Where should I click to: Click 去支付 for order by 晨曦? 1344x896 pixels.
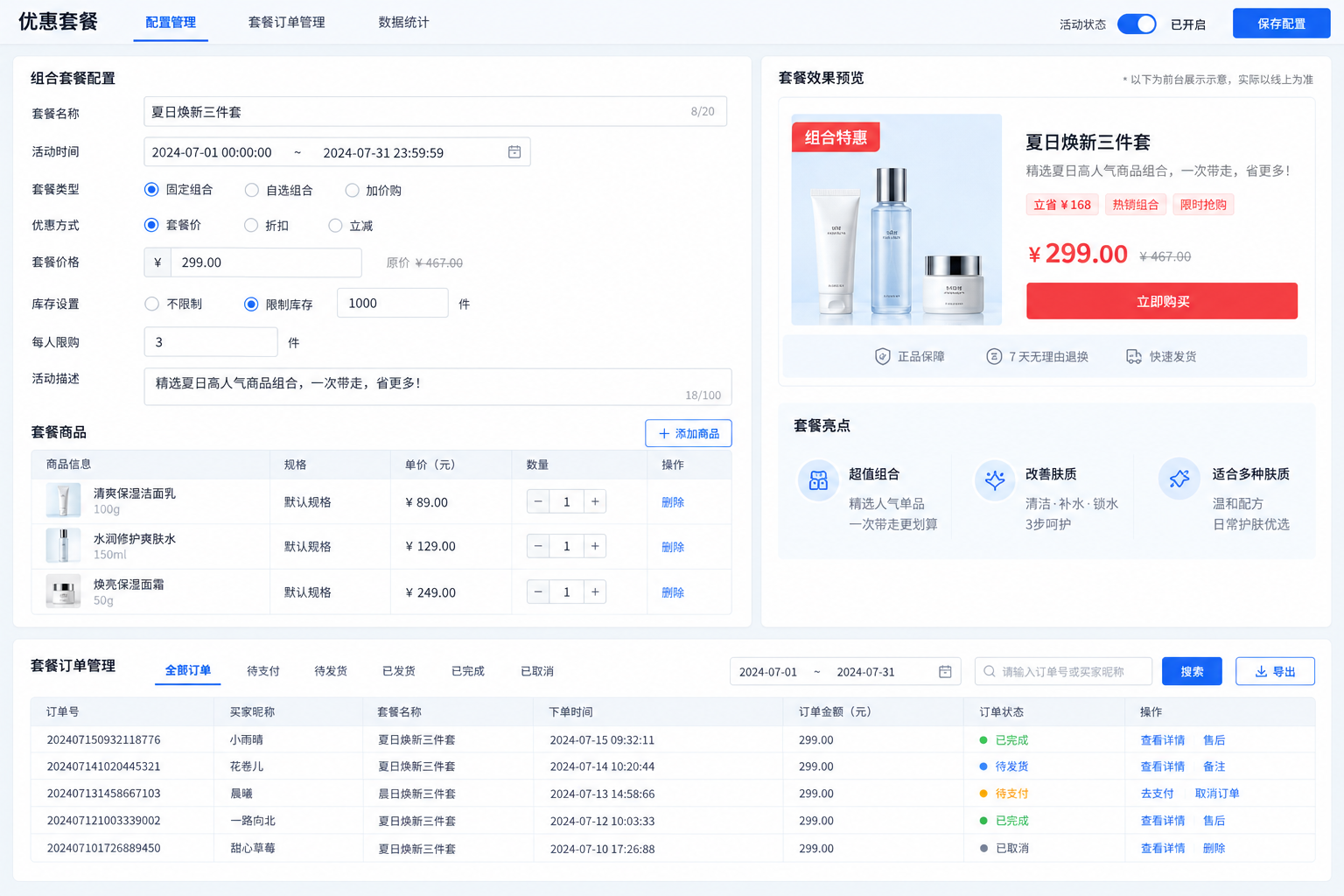coord(1157,794)
